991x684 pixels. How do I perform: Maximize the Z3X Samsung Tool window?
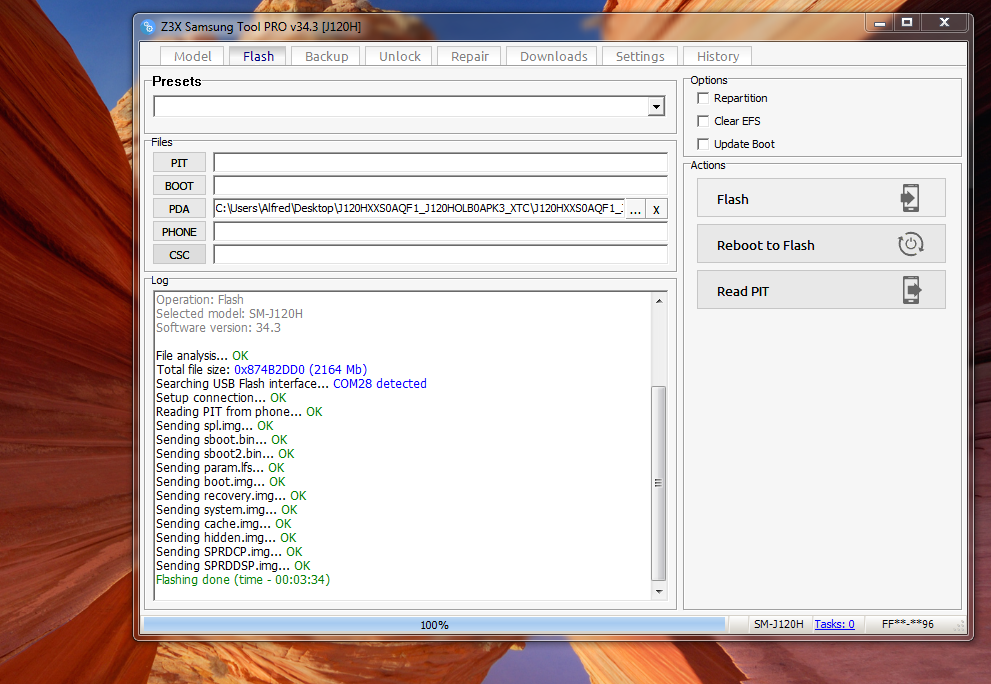(x=907, y=23)
